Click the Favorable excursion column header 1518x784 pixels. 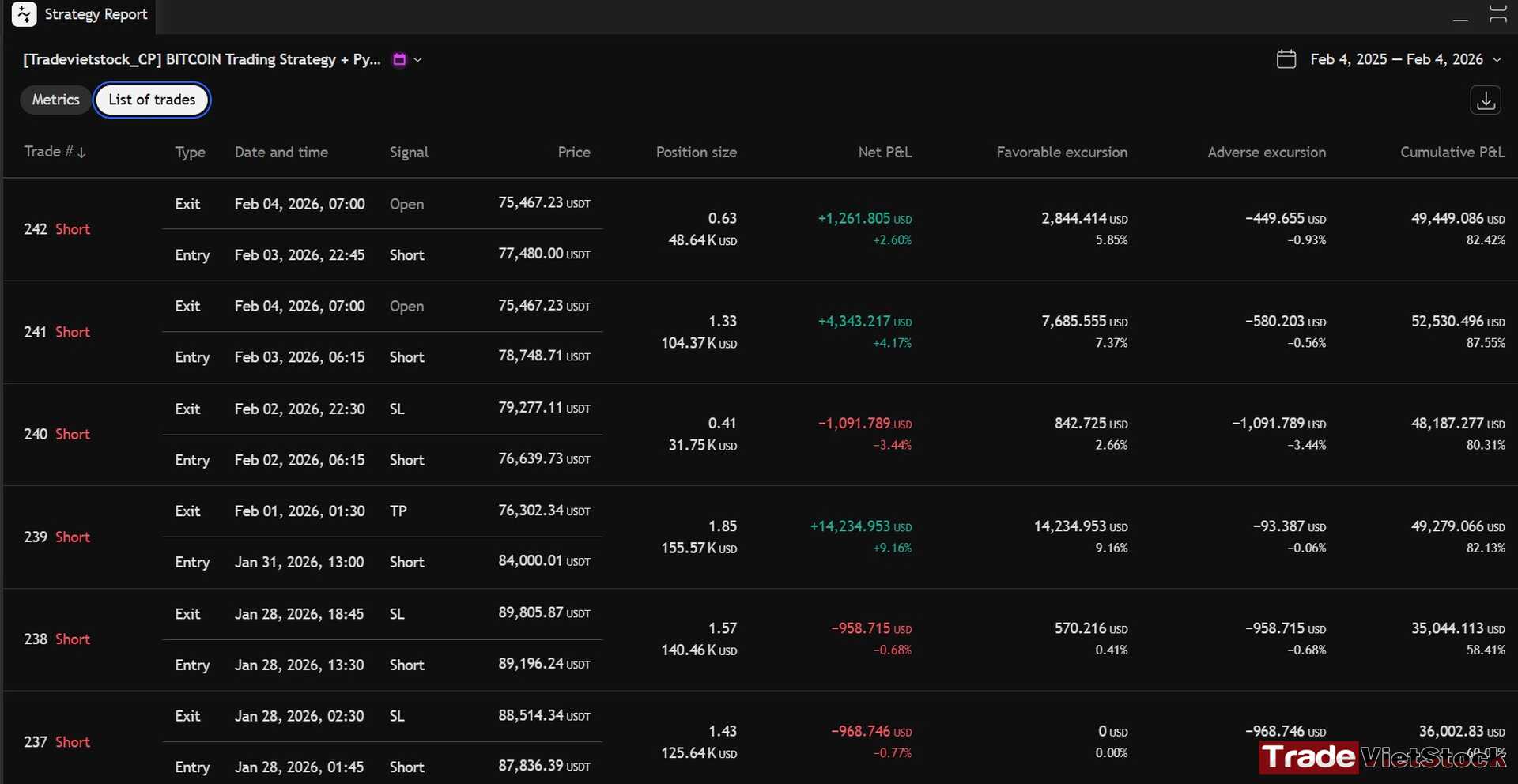[x=1062, y=153]
